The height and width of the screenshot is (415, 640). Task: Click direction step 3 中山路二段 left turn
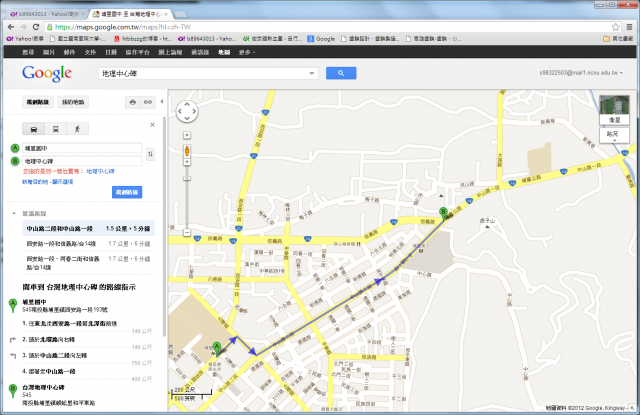(55, 355)
